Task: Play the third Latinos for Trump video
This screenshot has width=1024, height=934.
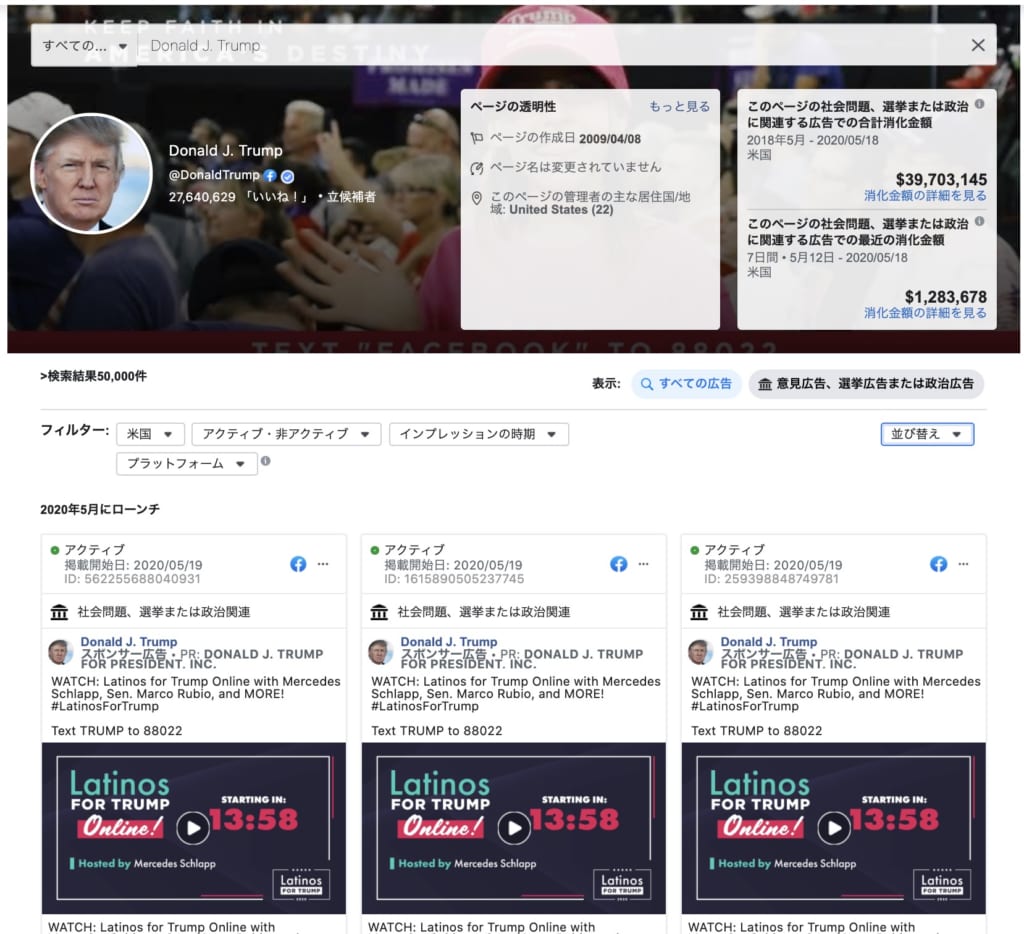Action: [x=833, y=827]
